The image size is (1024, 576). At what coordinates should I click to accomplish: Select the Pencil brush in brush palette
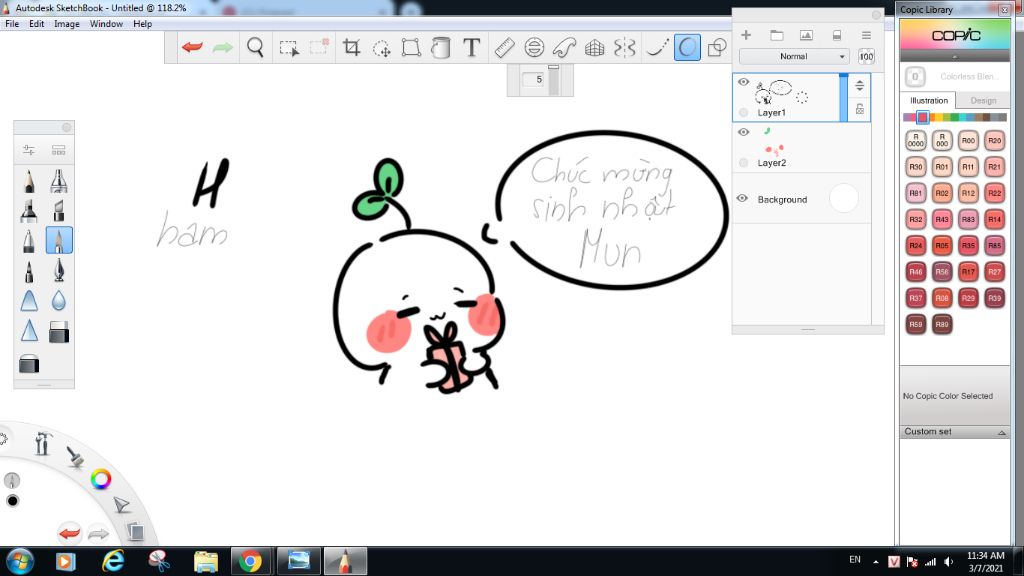click(29, 181)
